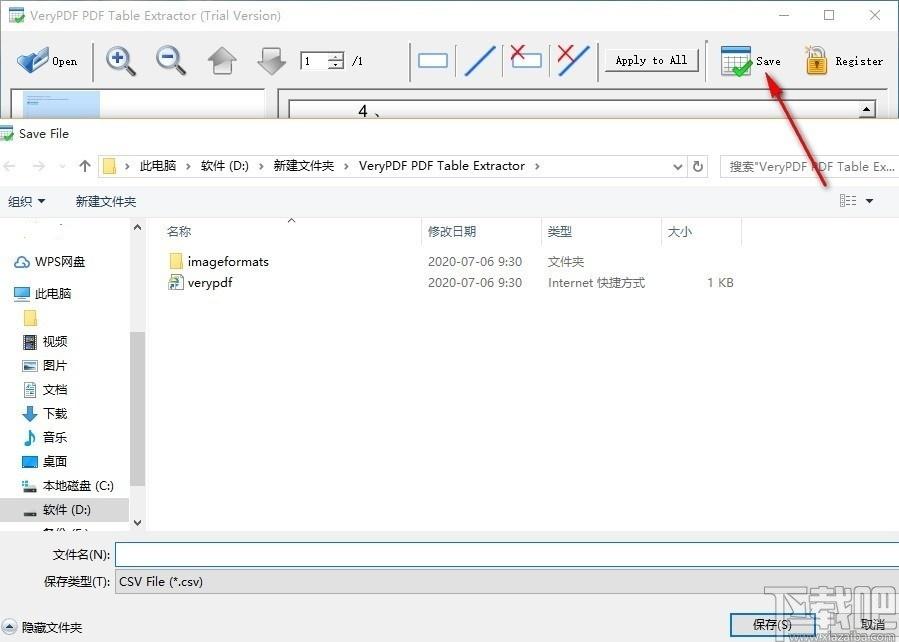The width and height of the screenshot is (899, 642).
Task: Select WPS网盘 in navigation pane
Action: (49, 262)
